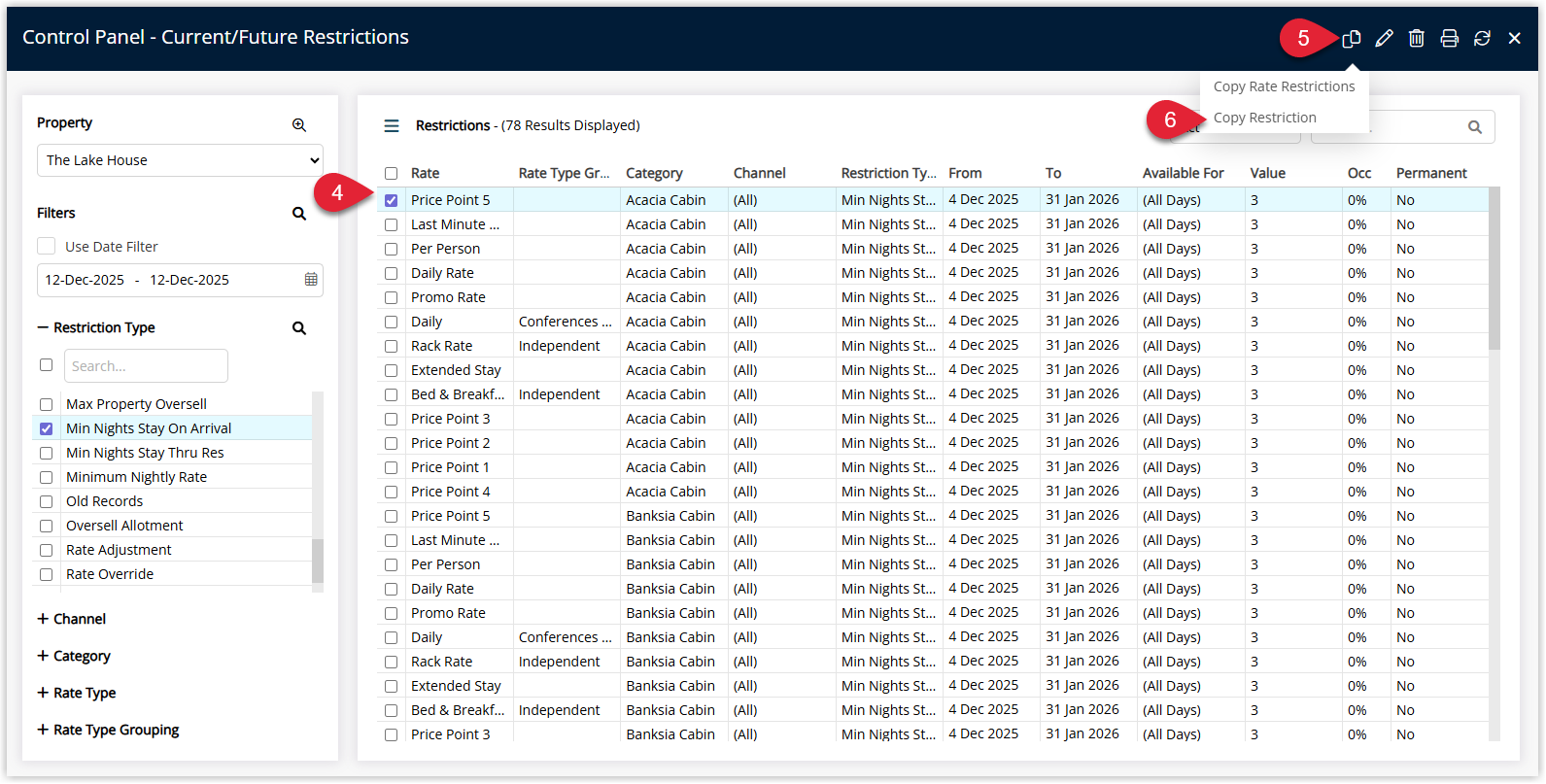Select Price Point 1 Acacia Cabin row
The height and width of the screenshot is (784, 1546).
point(933,467)
